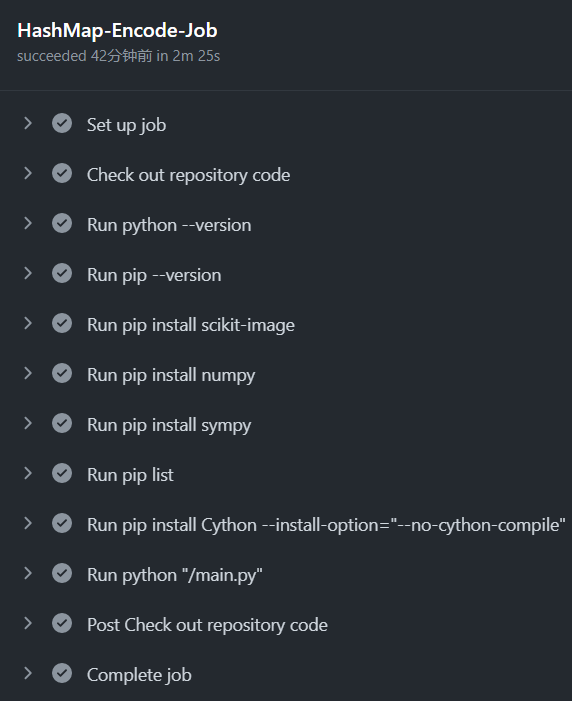Viewport: 572px width, 701px height.
Task: Expand the Run pip install sympy step
Action: point(28,423)
